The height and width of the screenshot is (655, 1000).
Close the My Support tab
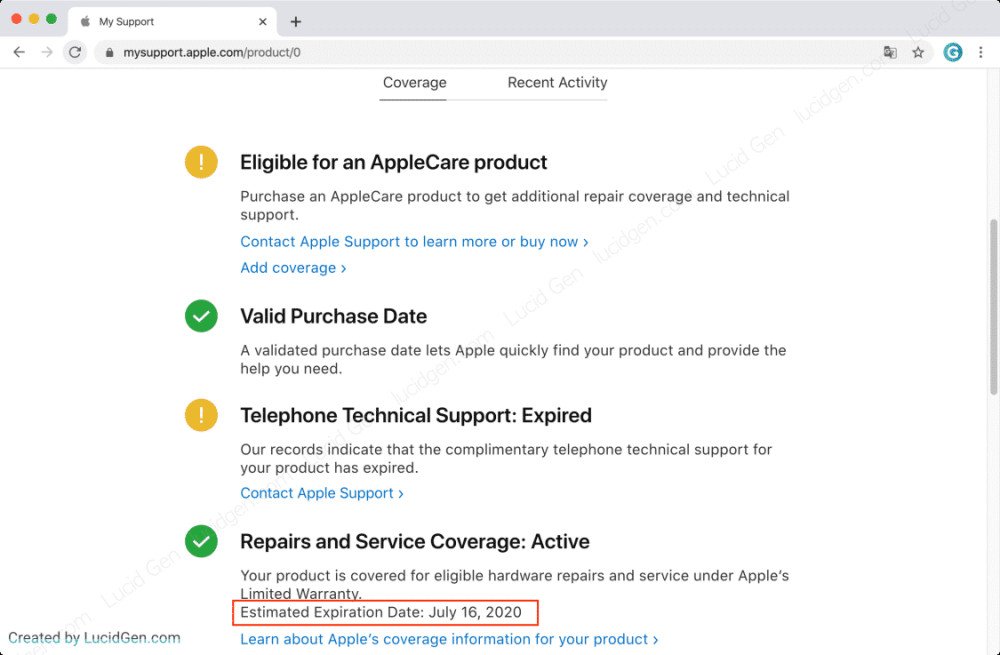point(262,22)
